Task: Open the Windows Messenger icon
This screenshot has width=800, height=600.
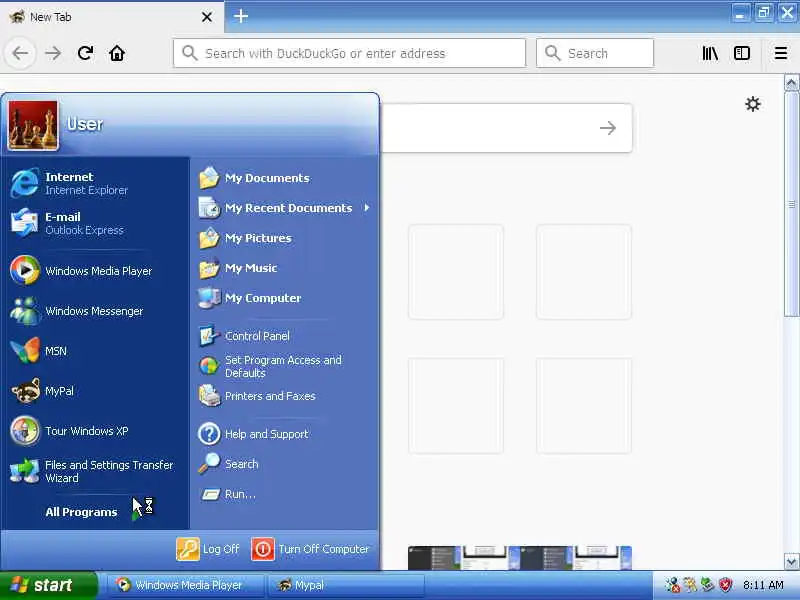Action: [x=24, y=311]
